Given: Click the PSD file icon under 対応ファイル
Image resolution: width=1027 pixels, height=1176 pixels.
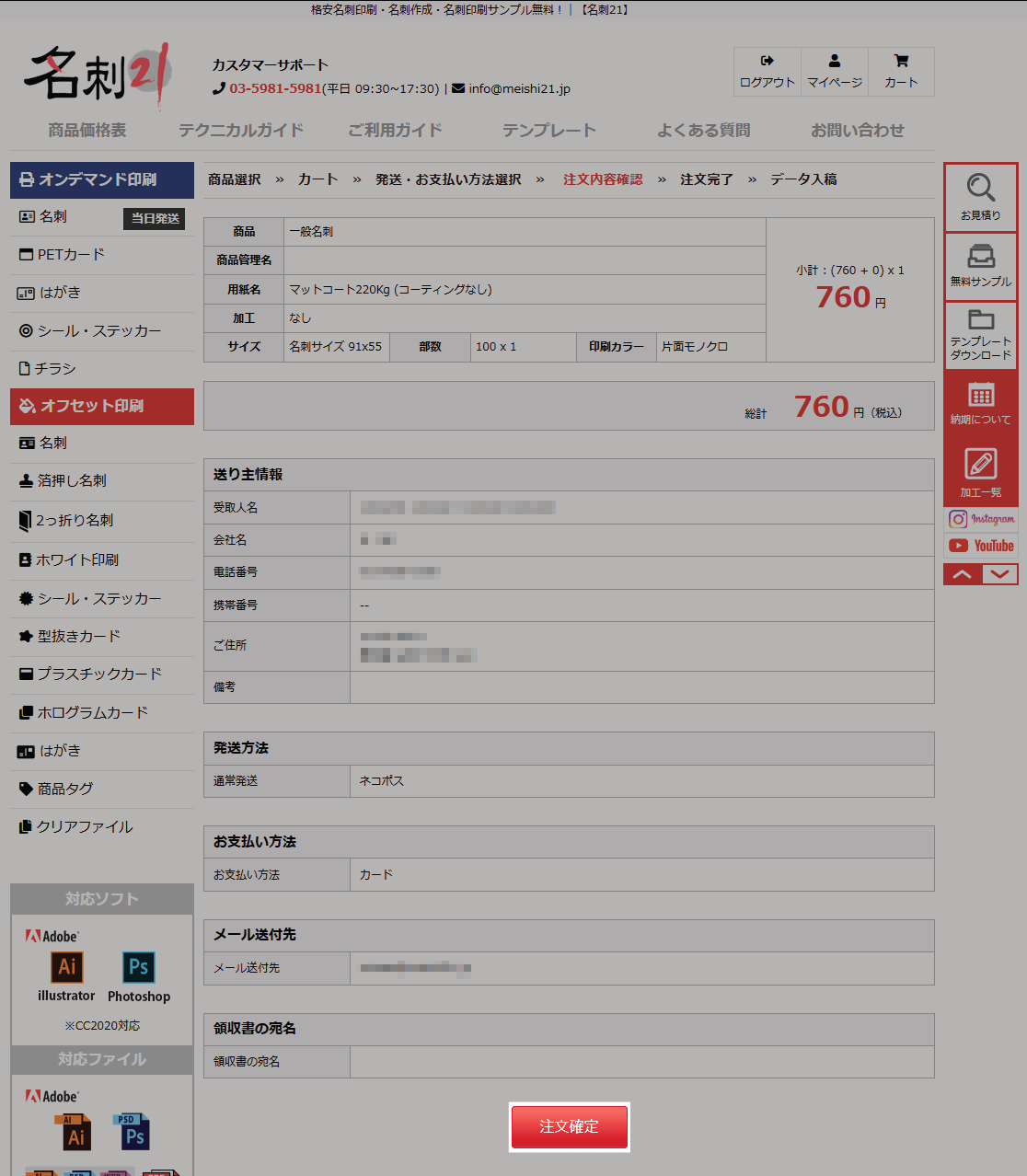Looking at the screenshot, I should click(x=132, y=1133).
